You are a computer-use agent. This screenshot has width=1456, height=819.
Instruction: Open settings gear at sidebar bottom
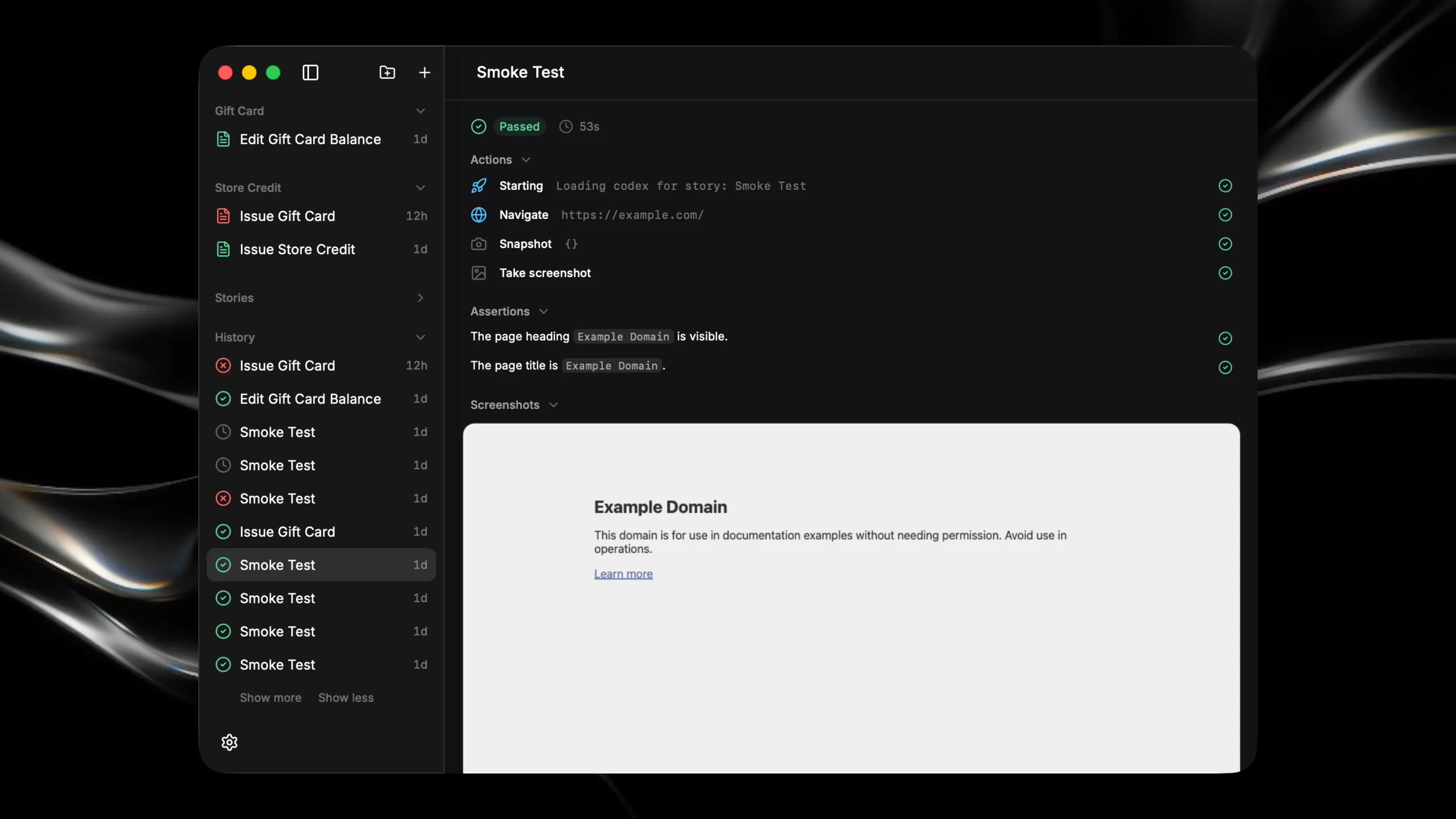point(229,742)
